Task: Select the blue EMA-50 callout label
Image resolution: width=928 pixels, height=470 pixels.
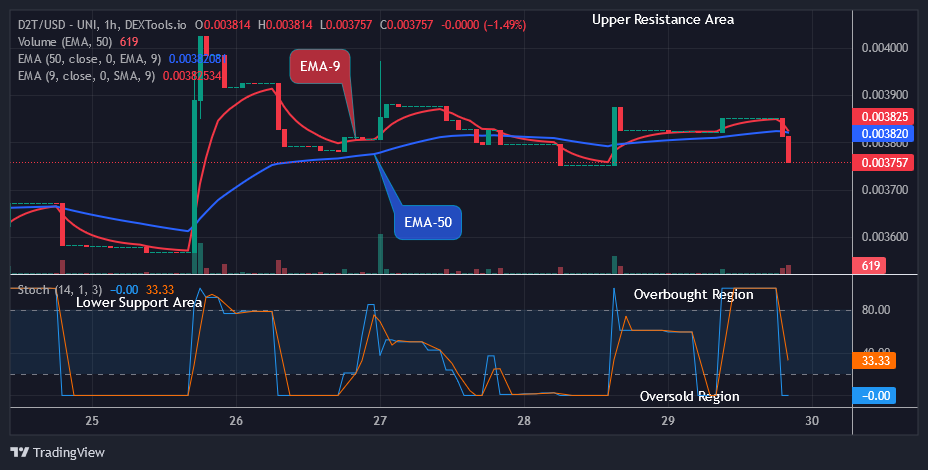Action: click(428, 223)
